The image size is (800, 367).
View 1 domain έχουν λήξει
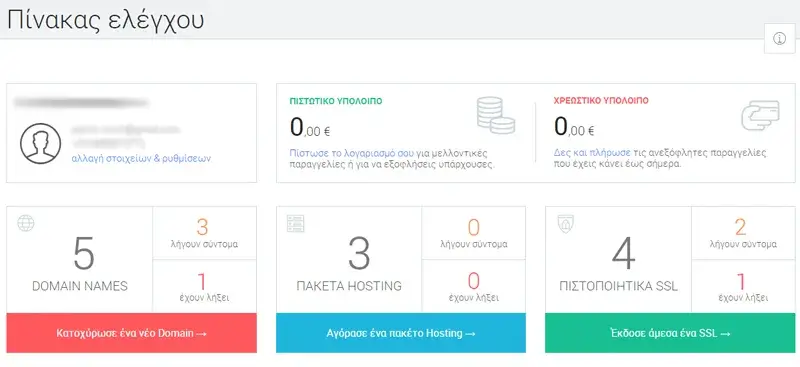[204, 286]
